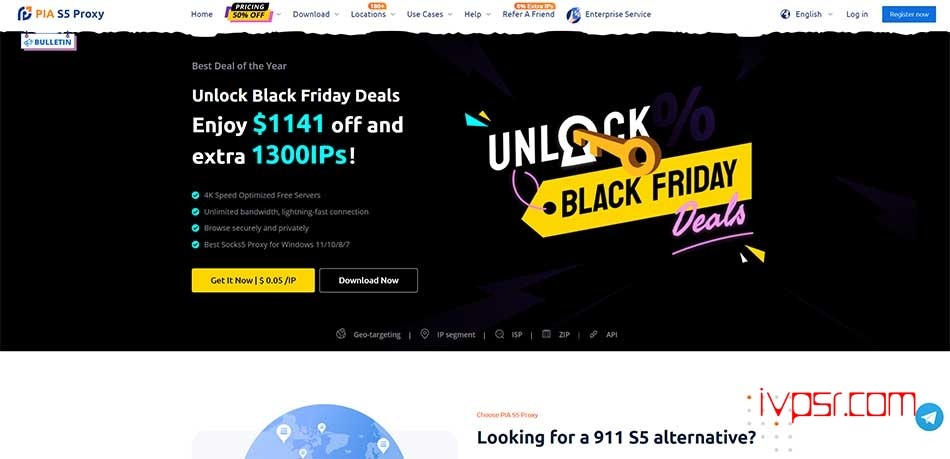This screenshot has width=950, height=459.
Task: Click the ZIP feature icon
Action: 546,334
